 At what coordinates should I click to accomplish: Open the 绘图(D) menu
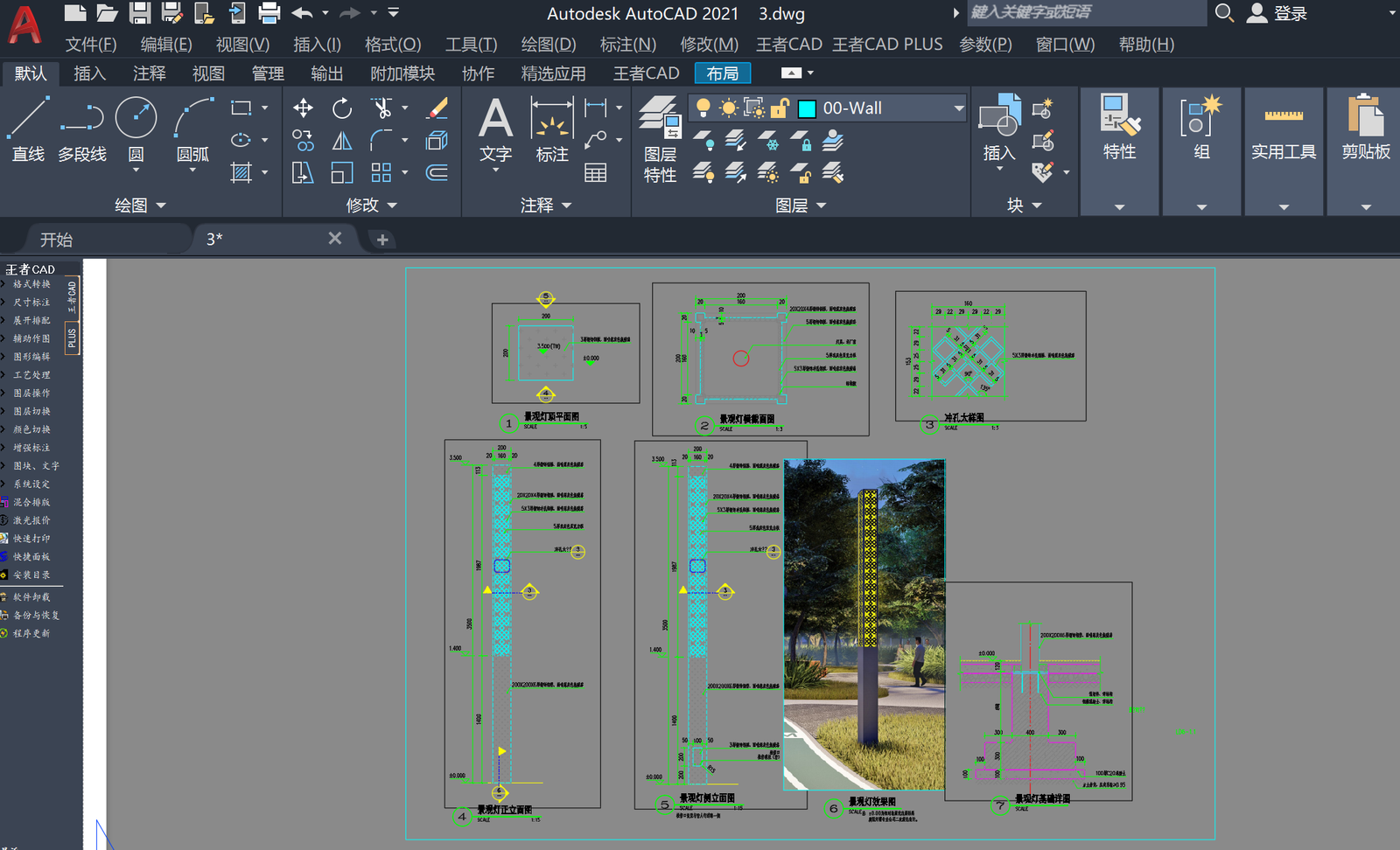549,44
